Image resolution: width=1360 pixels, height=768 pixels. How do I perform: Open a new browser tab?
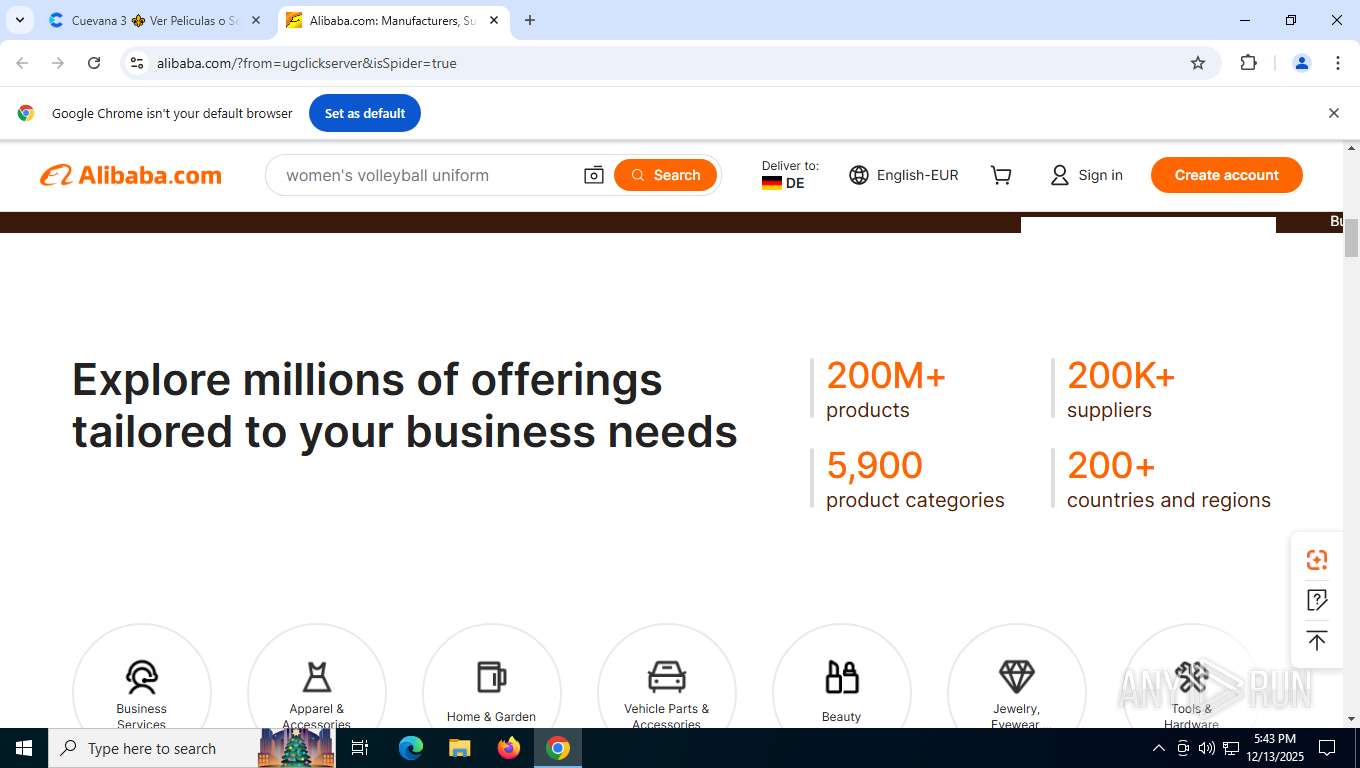coord(530,20)
